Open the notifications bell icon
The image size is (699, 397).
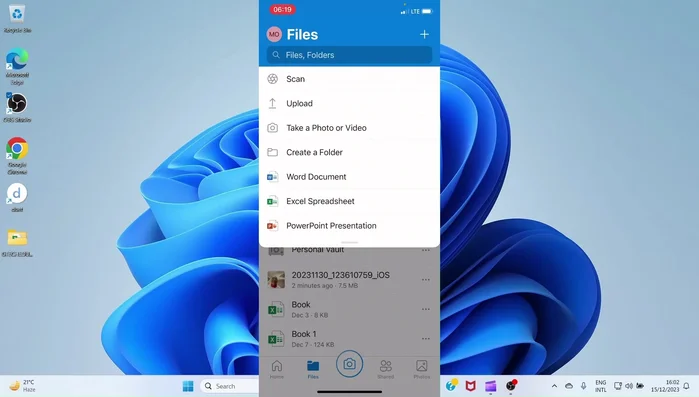(687, 386)
